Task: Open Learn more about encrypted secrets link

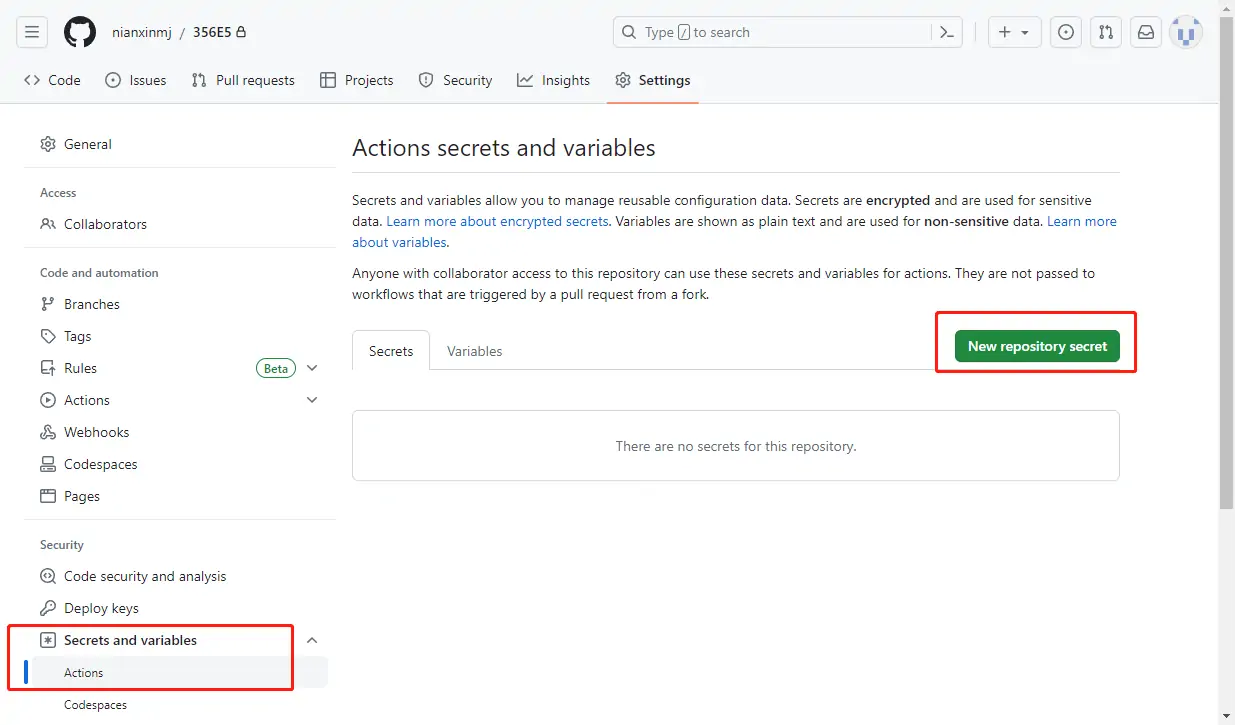Action: [x=497, y=221]
